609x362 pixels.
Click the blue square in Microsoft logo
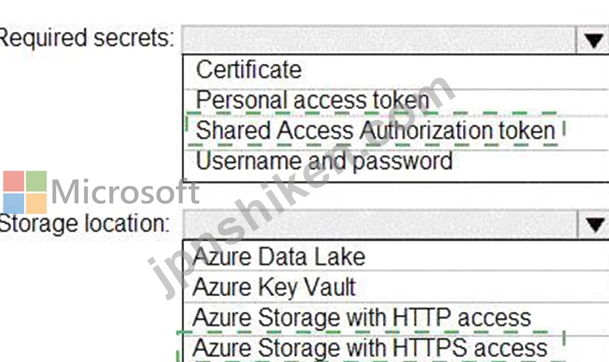click(14, 204)
